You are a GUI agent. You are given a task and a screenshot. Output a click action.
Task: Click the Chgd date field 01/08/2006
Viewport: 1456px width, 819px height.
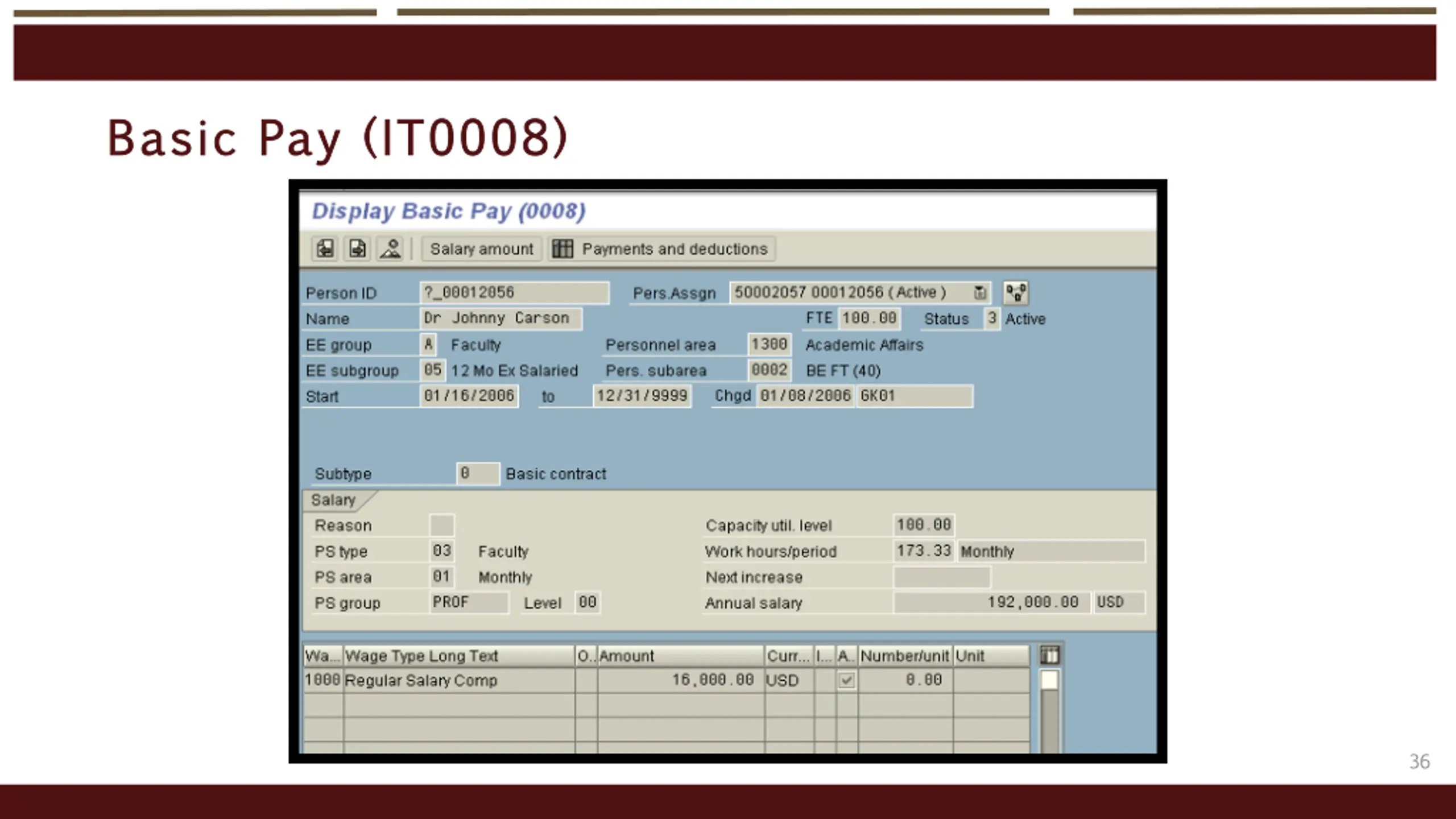tap(805, 396)
